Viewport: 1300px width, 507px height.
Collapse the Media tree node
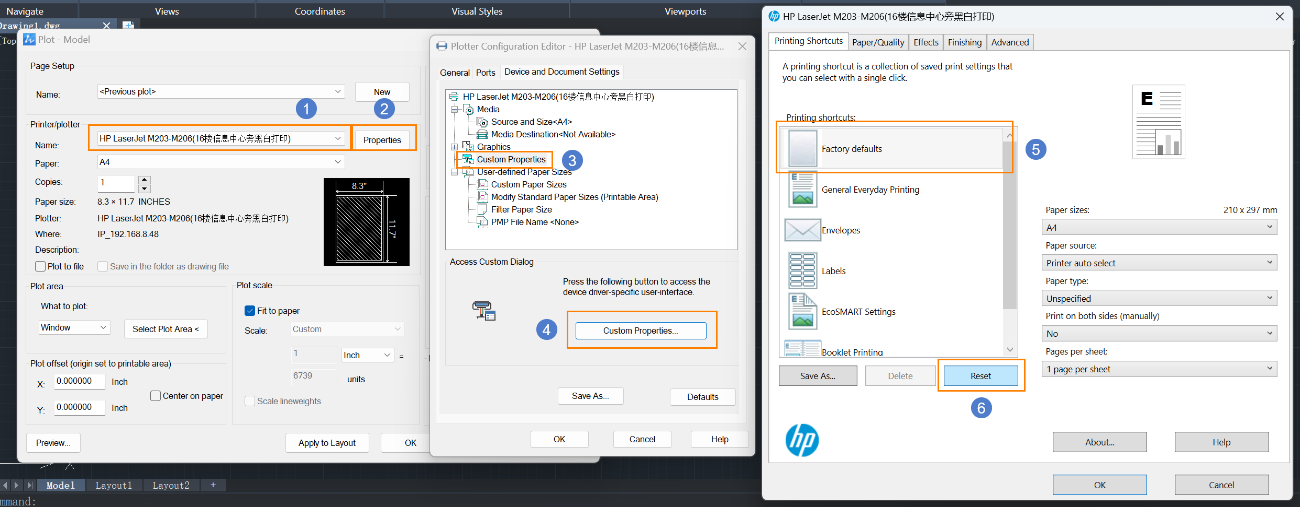[455, 109]
